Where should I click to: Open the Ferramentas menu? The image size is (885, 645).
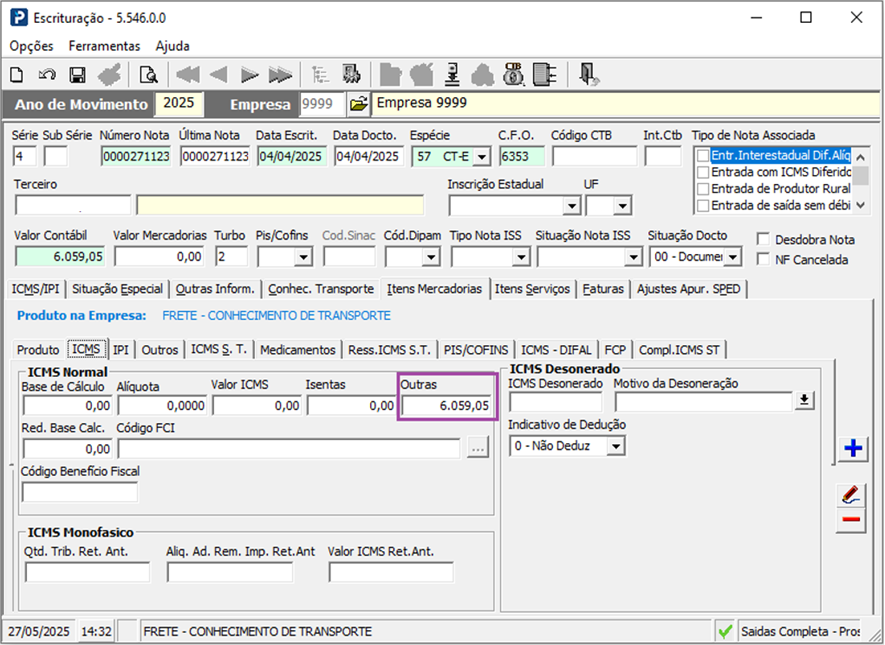[x=104, y=46]
